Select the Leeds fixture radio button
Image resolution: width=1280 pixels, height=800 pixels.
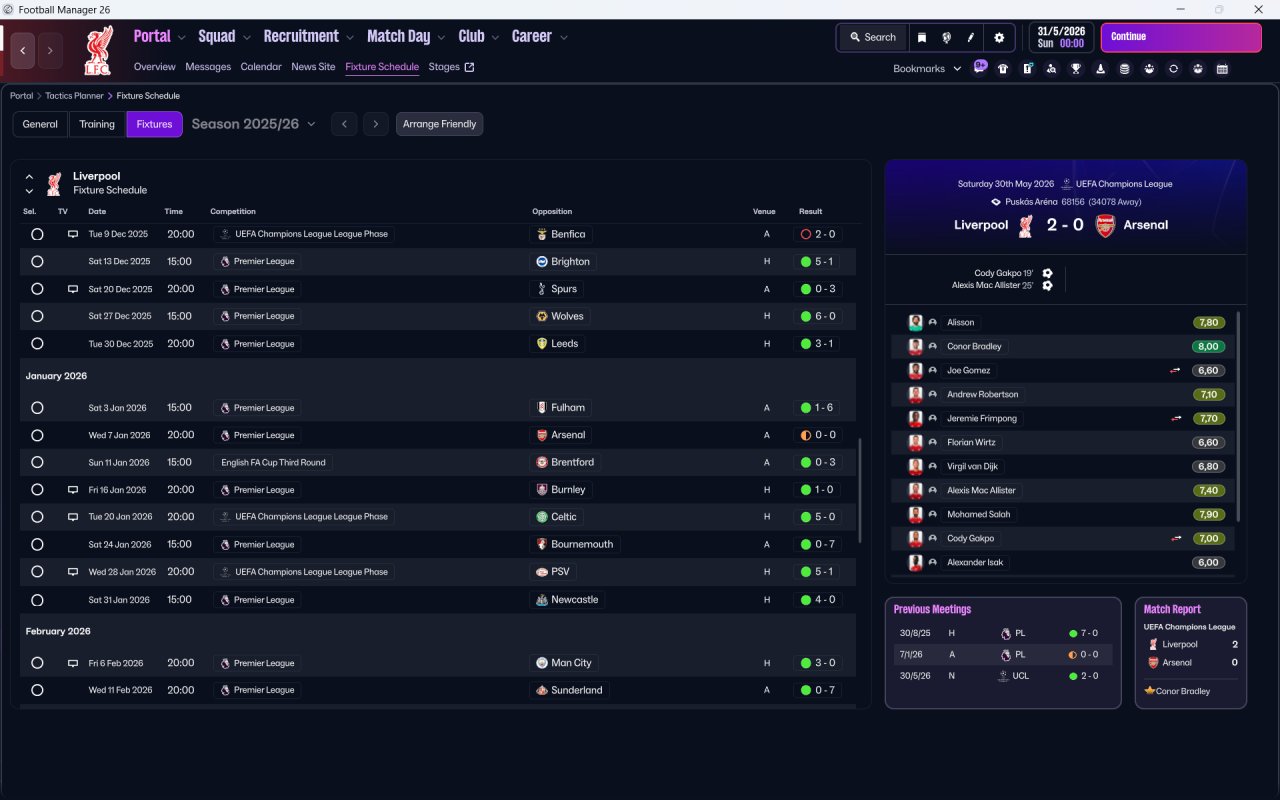37,343
